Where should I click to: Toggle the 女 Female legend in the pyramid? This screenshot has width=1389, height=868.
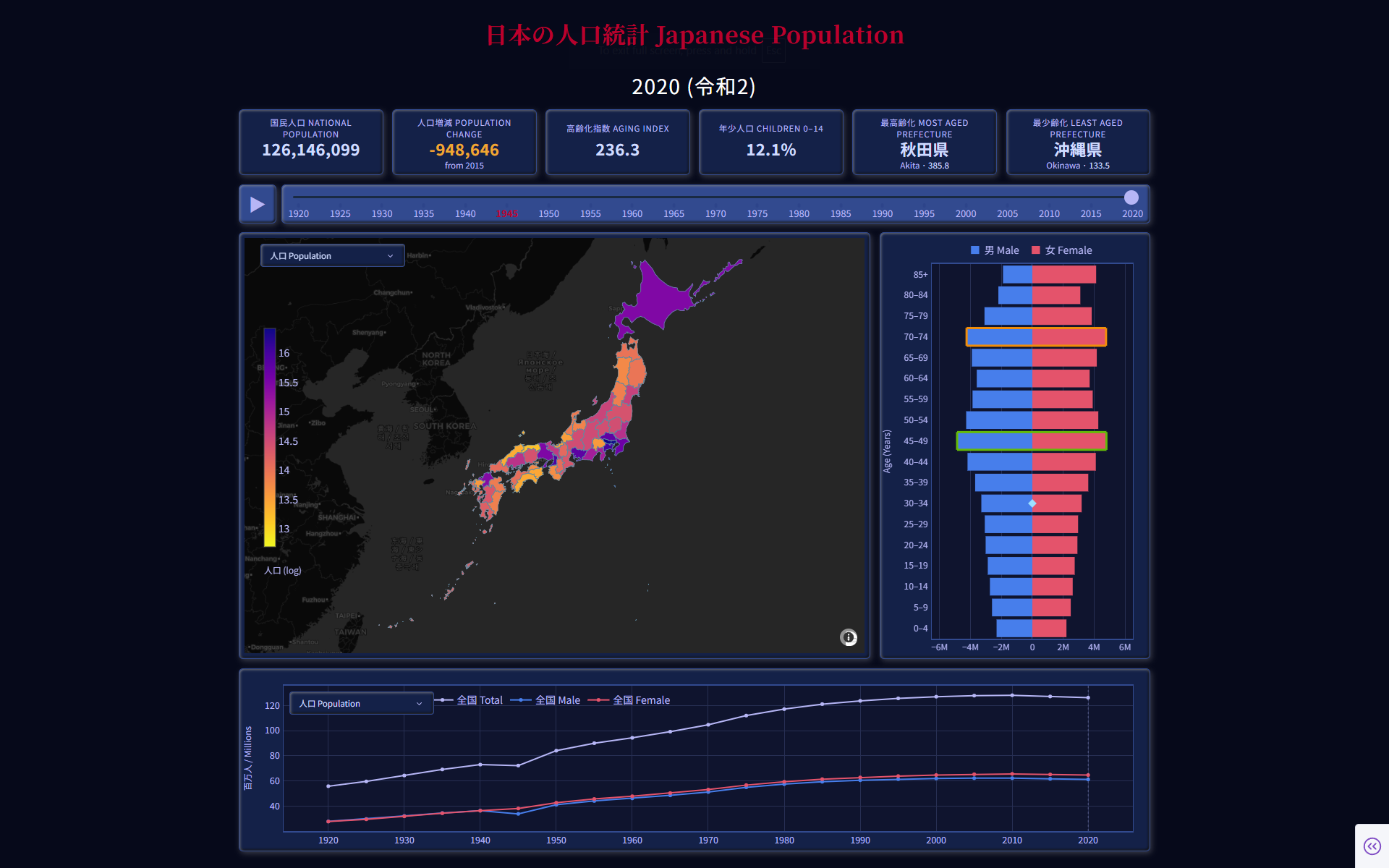(x=1061, y=250)
